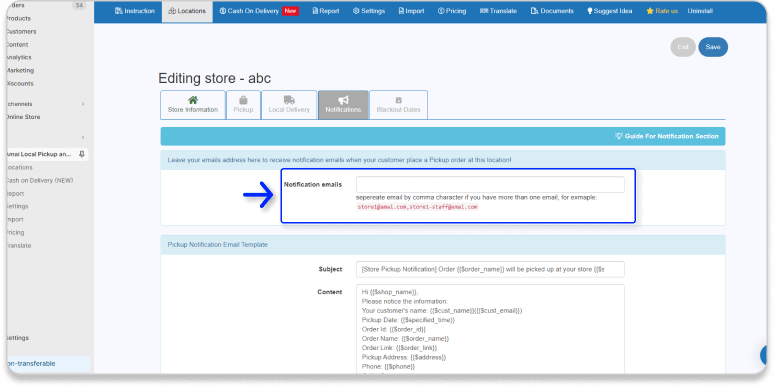Click the lightbulb icon beside Guide For Notification
The width and height of the screenshot is (775, 387).
point(618,136)
